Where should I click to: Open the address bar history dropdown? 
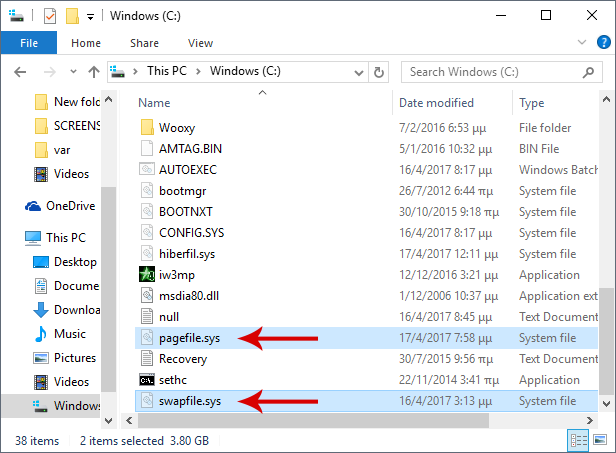(358, 73)
